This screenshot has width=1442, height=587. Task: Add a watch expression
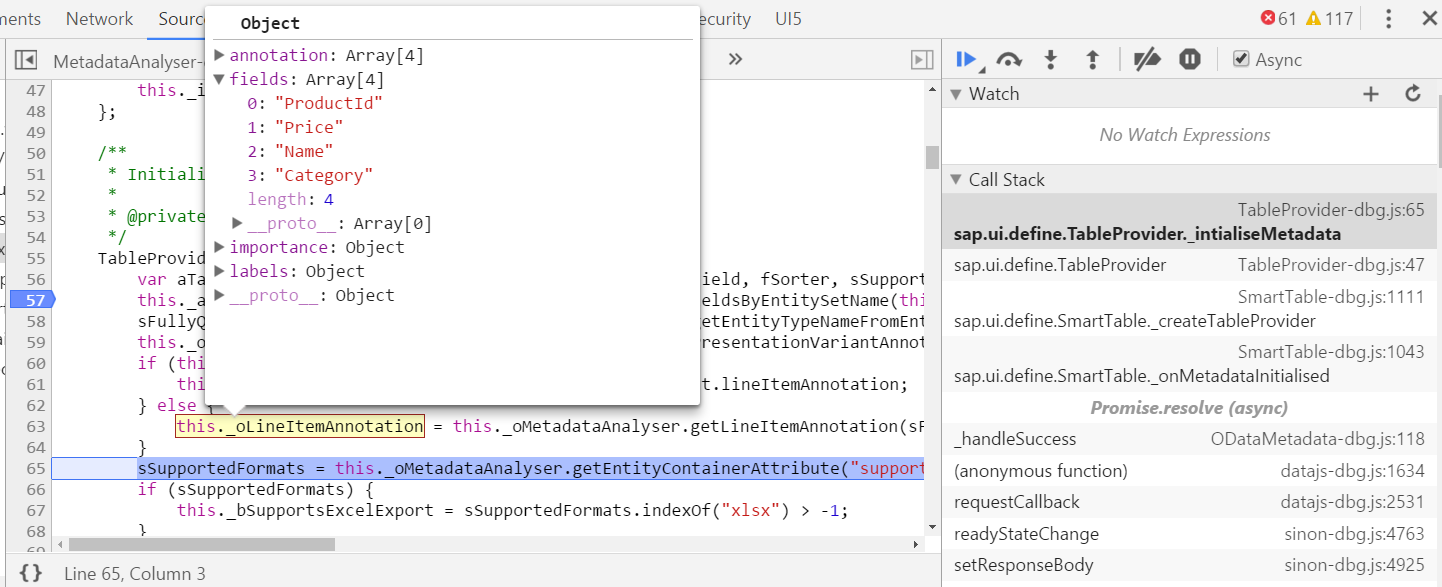pos(1371,94)
